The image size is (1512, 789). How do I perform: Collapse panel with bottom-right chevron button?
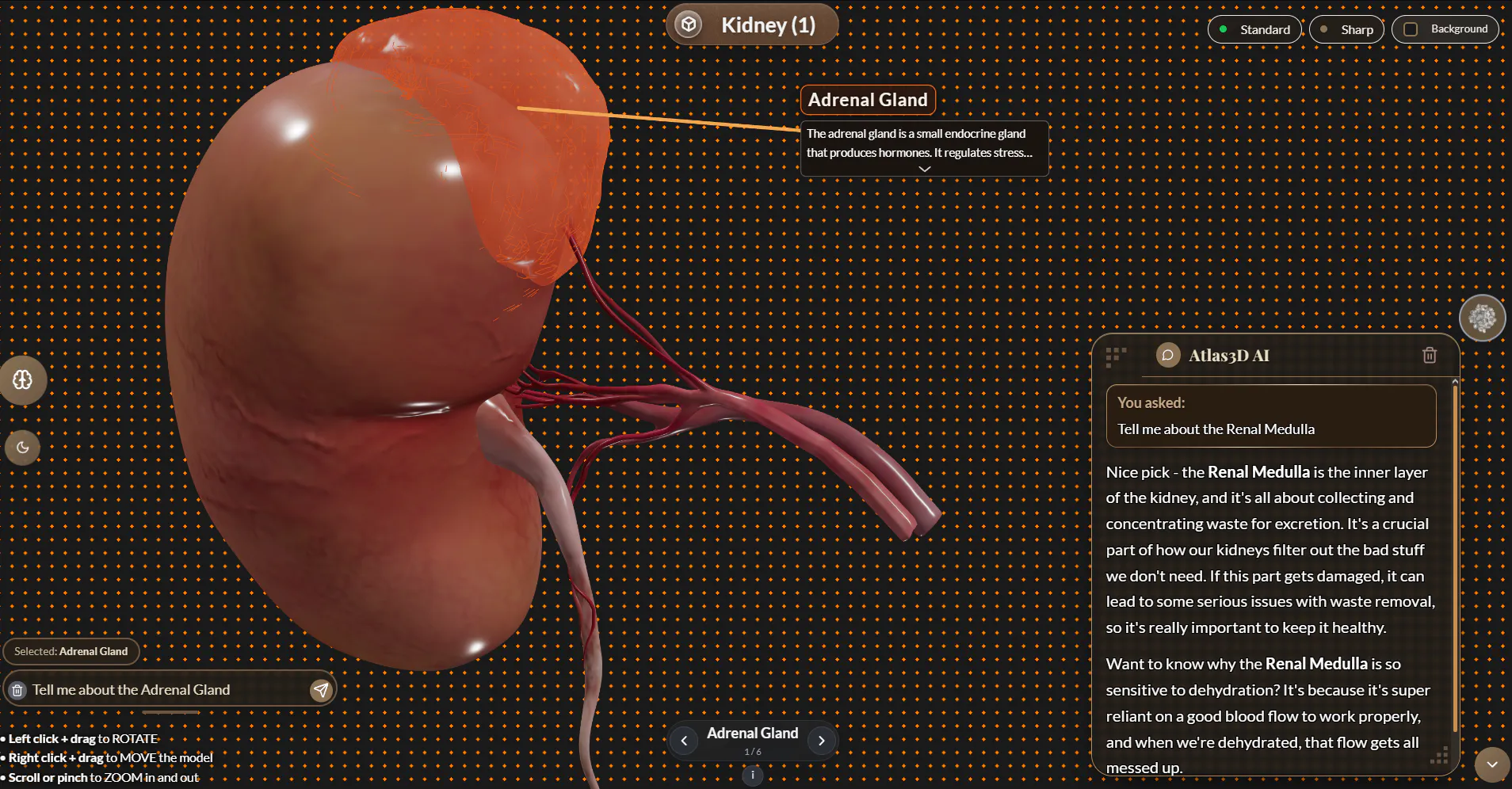(x=1492, y=764)
